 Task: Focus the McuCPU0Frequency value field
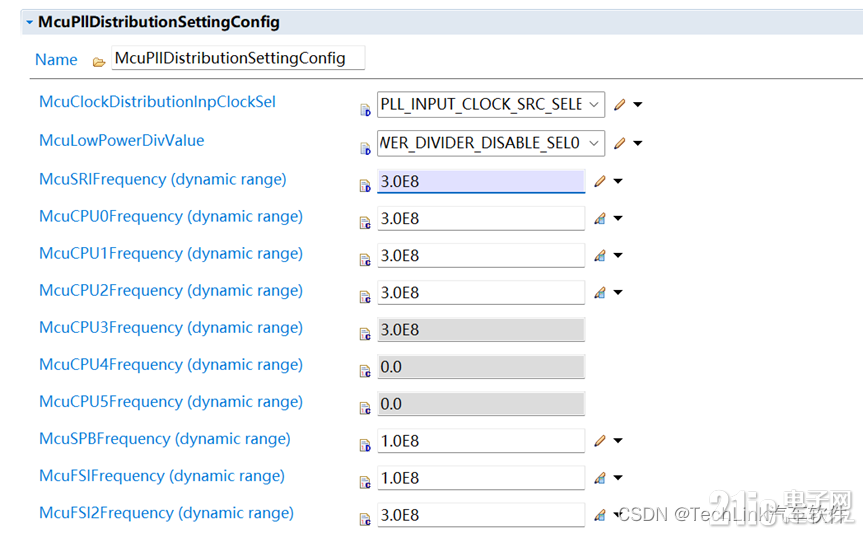tap(480, 219)
